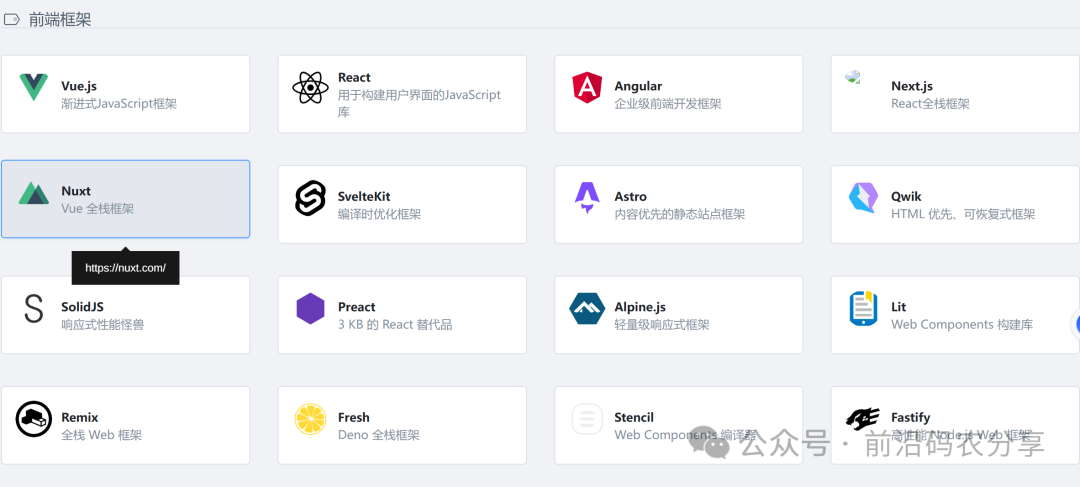Click the description 响应式性能怪兽
Image resolution: width=1080 pixels, height=487 pixels.
103,324
